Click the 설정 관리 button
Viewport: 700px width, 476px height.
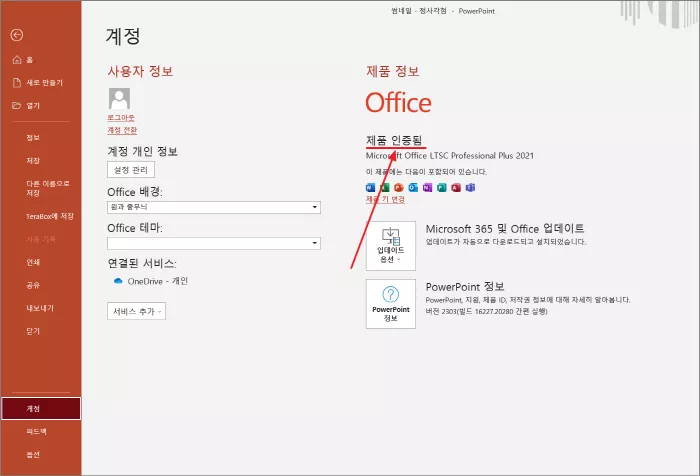pyautogui.click(x=131, y=170)
